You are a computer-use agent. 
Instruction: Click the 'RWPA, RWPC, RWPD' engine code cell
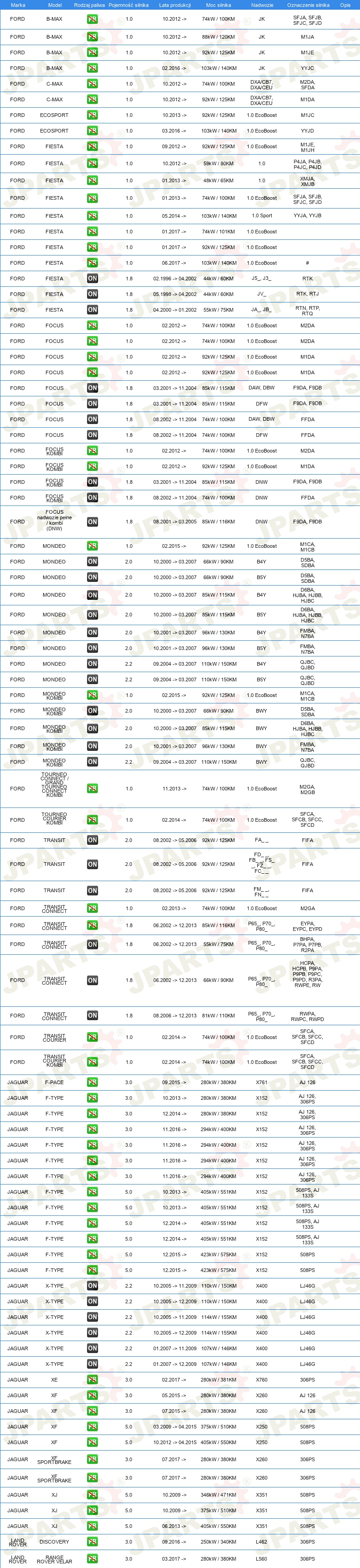click(x=308, y=1016)
